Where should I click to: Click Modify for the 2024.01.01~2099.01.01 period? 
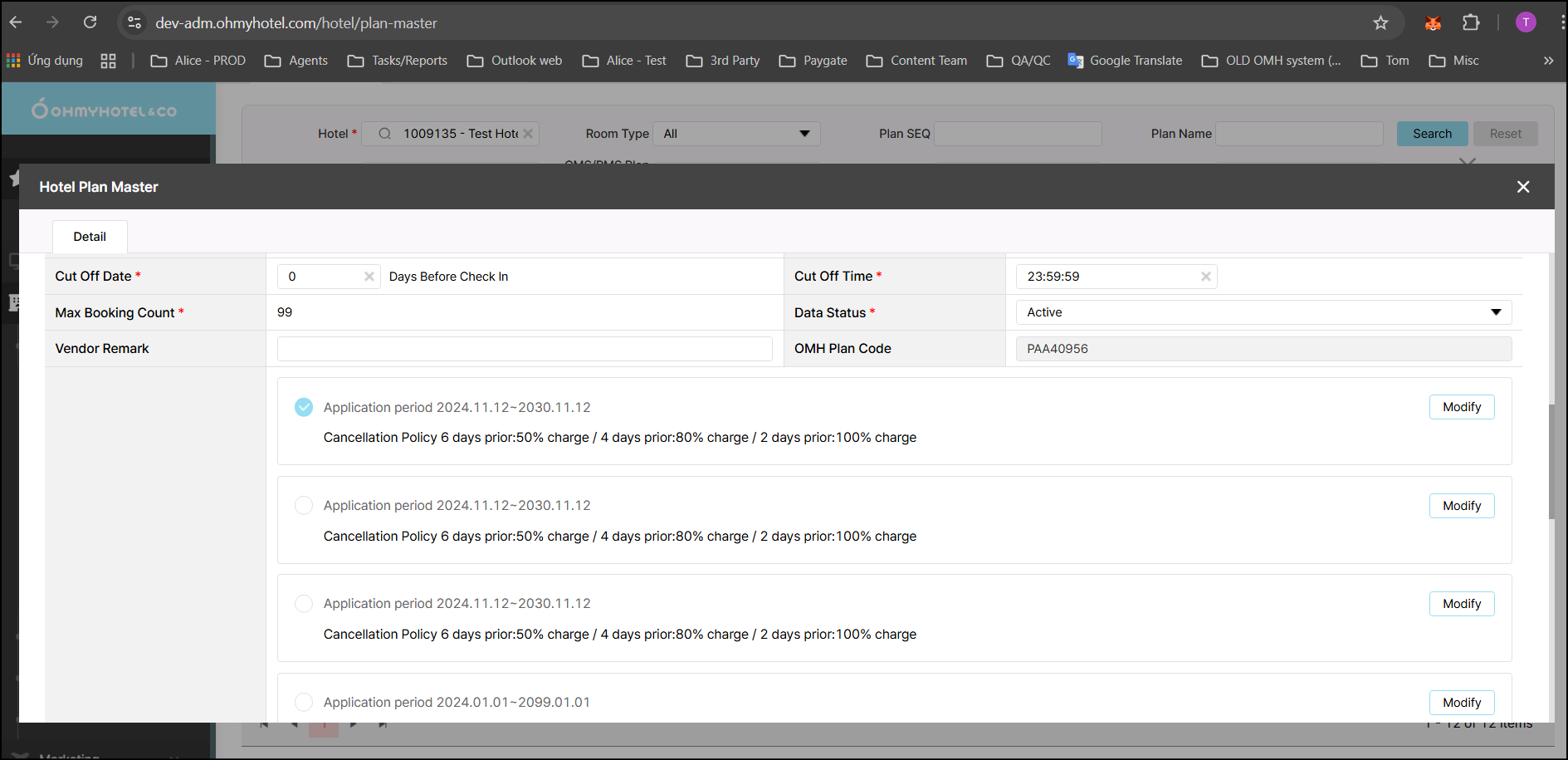point(1461,703)
